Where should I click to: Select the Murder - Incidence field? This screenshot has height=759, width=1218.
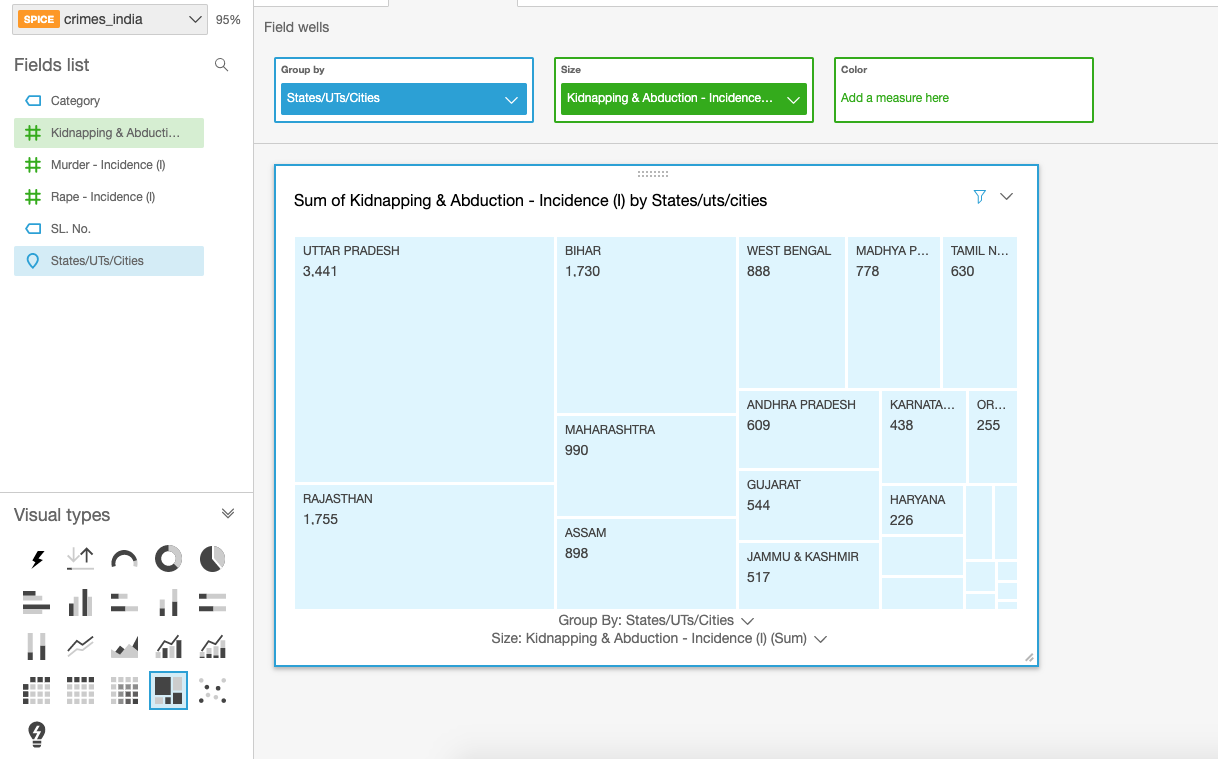pyautogui.click(x=107, y=165)
